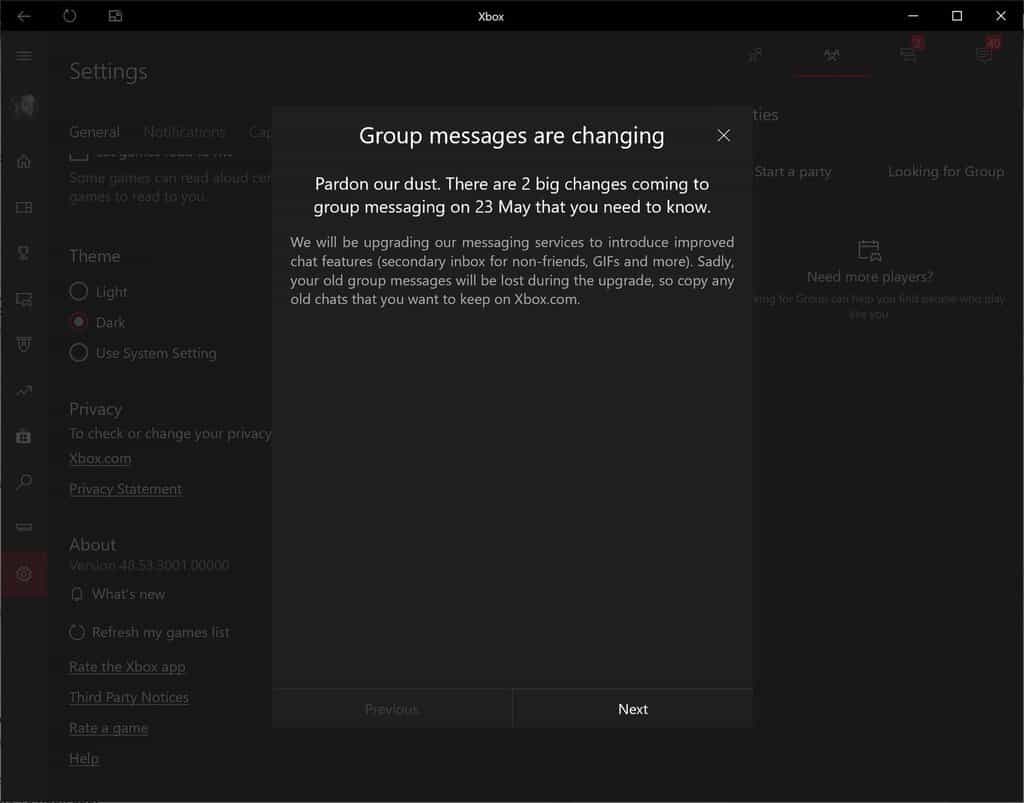Open the Help link
Image resolution: width=1024 pixels, height=803 pixels.
point(84,759)
